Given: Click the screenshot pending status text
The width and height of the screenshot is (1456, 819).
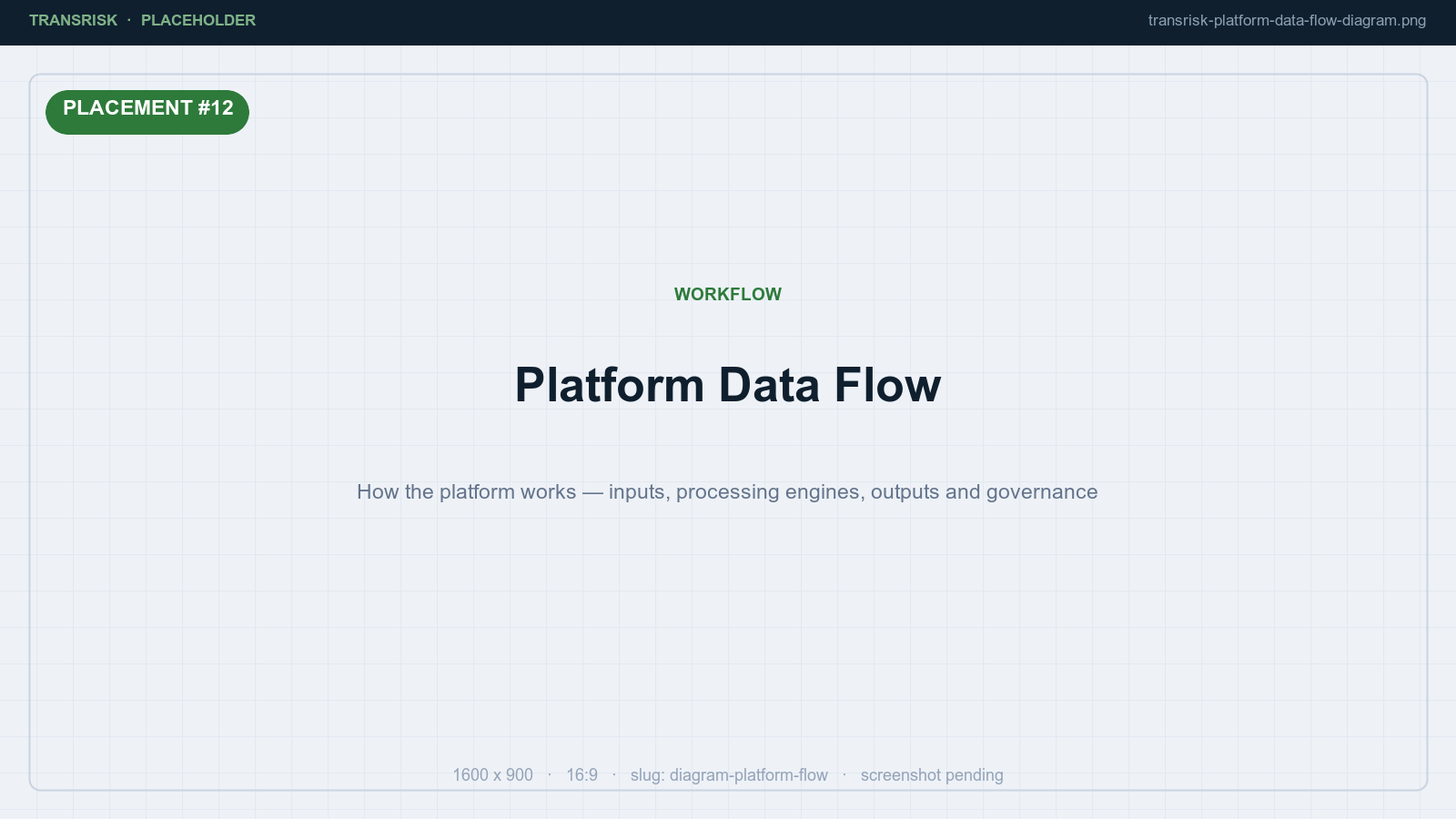Looking at the screenshot, I should click(932, 774).
